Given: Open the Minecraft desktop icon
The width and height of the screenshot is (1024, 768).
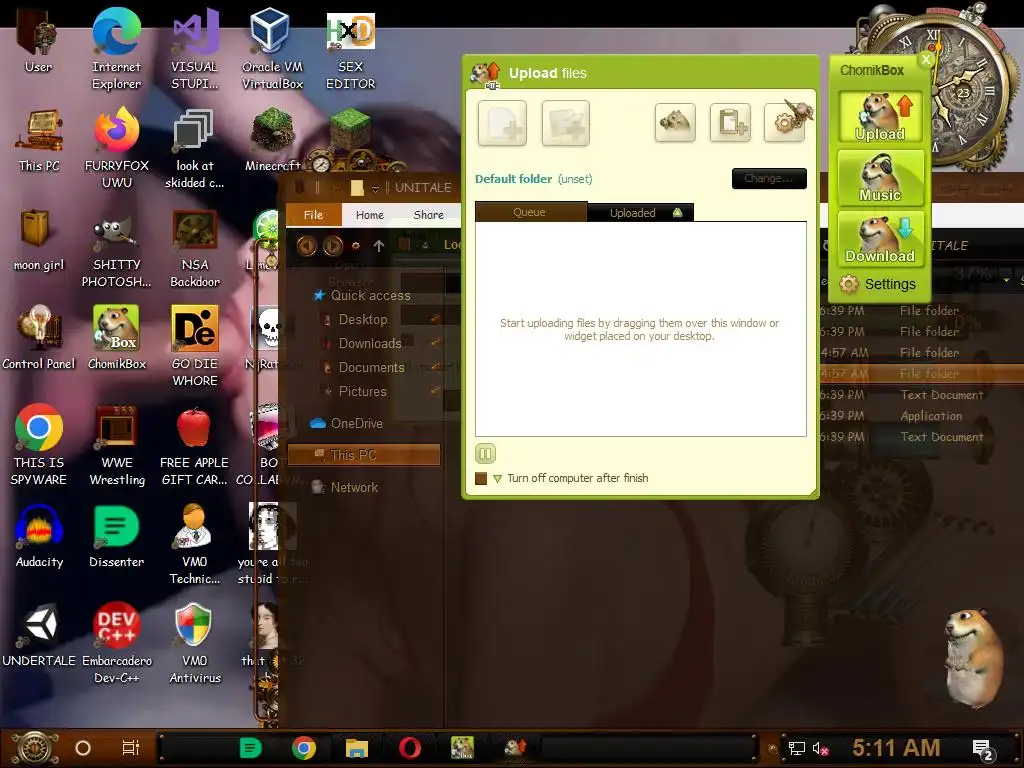Looking at the screenshot, I should (x=272, y=140).
